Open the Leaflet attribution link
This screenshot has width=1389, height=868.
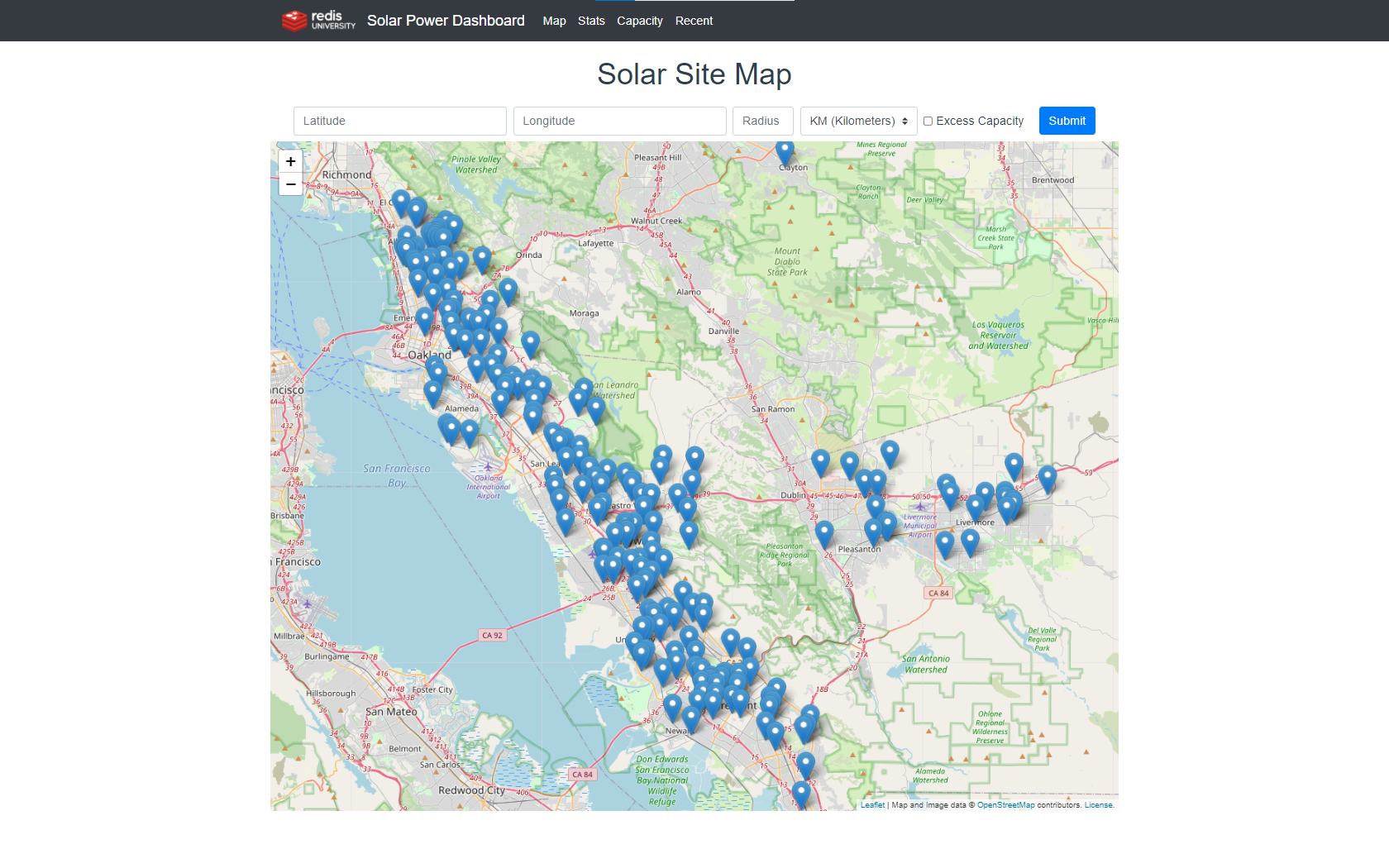tap(872, 805)
